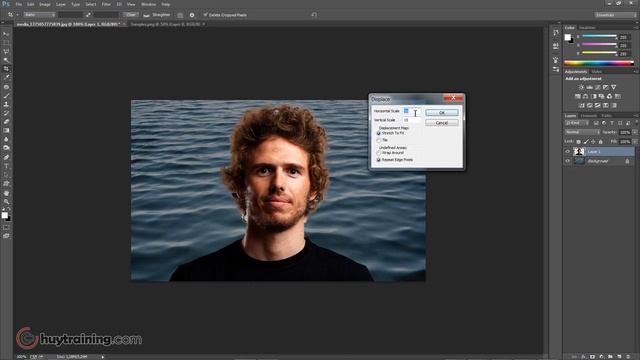Open the File menu
Screen dimensions: 640x360
[x=18, y=4]
